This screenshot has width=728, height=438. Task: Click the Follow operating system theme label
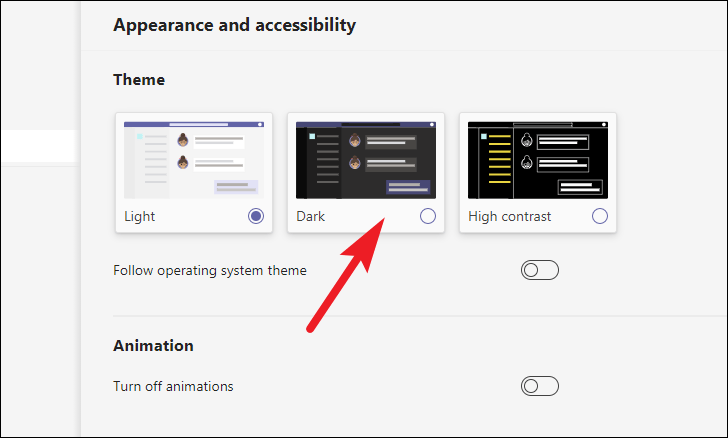(x=210, y=270)
